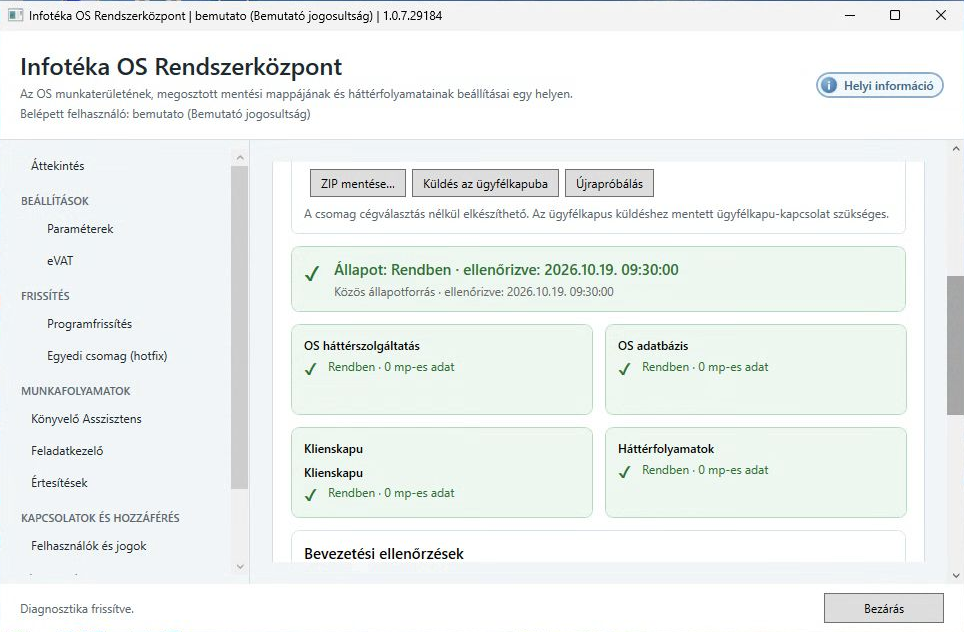
Task: Go to Programfrissítés
Action: point(89,324)
